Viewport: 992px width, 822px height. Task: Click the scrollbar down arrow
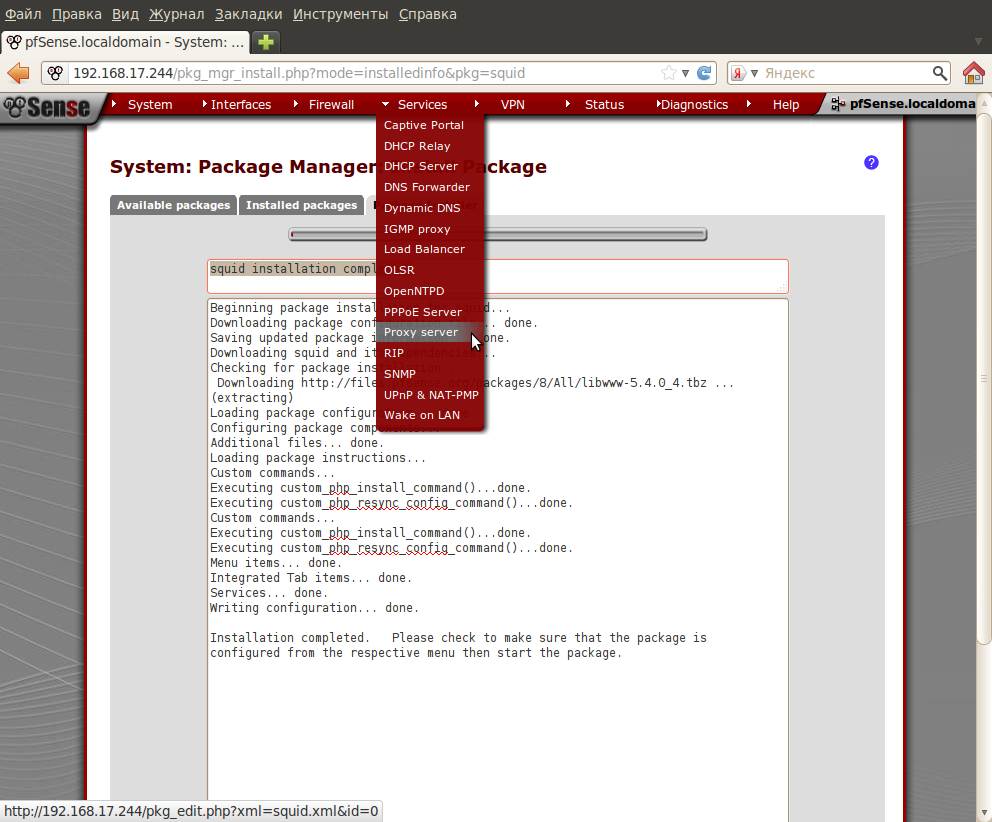pyautogui.click(x=984, y=813)
